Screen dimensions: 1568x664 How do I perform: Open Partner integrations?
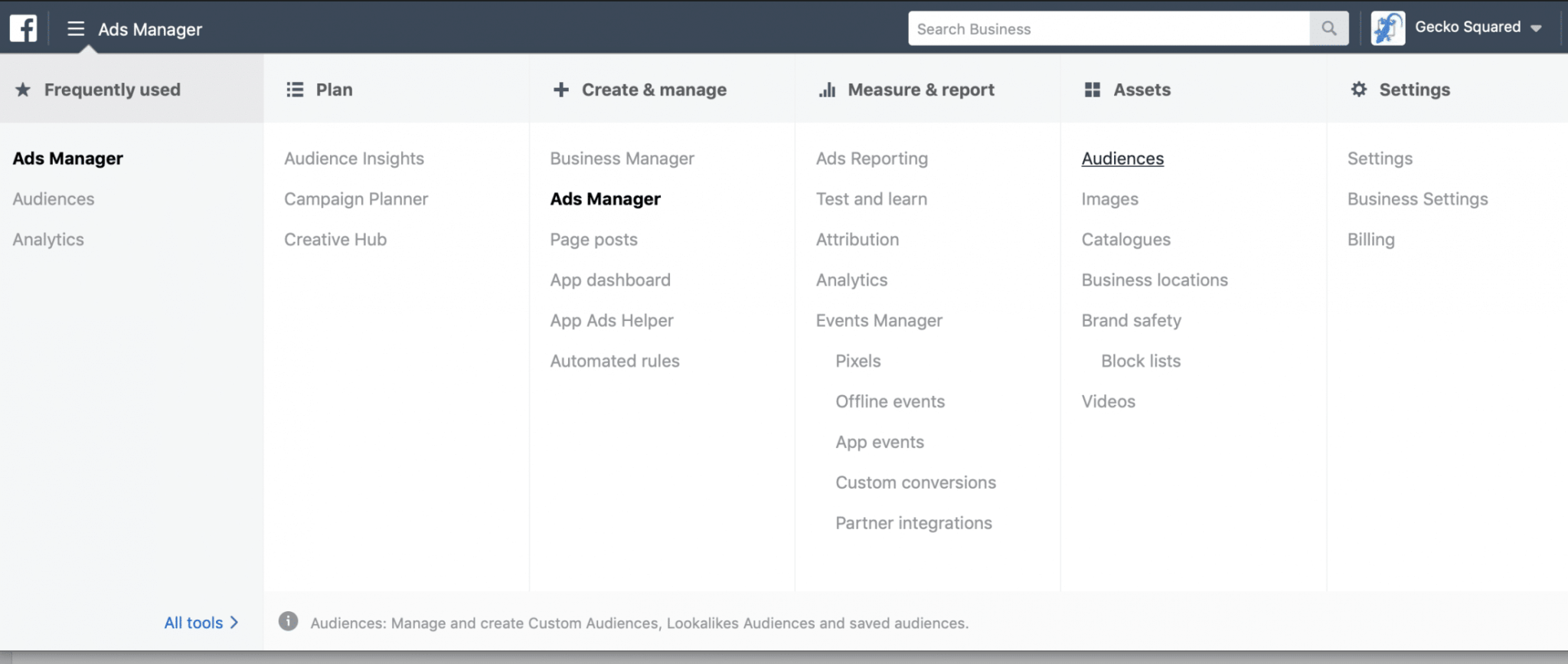913,524
